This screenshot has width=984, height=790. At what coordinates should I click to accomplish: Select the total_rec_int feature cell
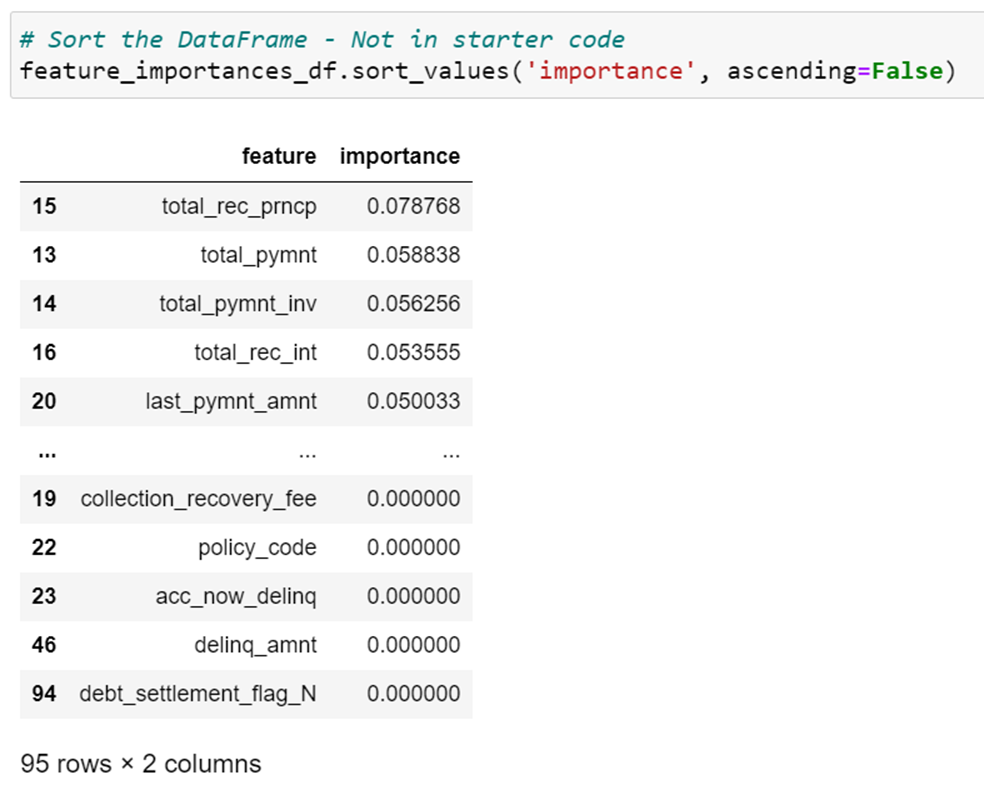pyautogui.click(x=255, y=353)
